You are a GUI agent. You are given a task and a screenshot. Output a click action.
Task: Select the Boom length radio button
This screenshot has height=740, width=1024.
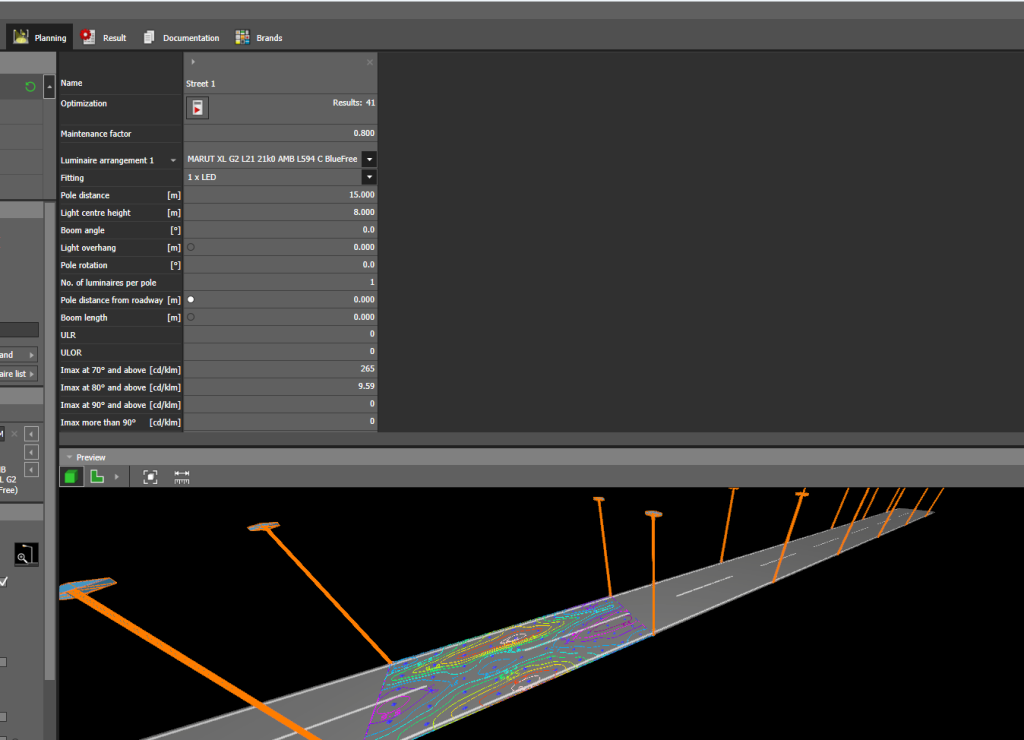191,317
